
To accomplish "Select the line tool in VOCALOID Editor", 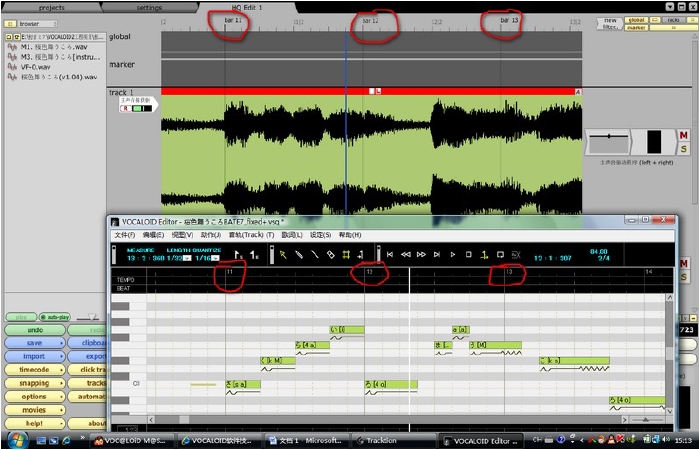I will pos(315,255).
